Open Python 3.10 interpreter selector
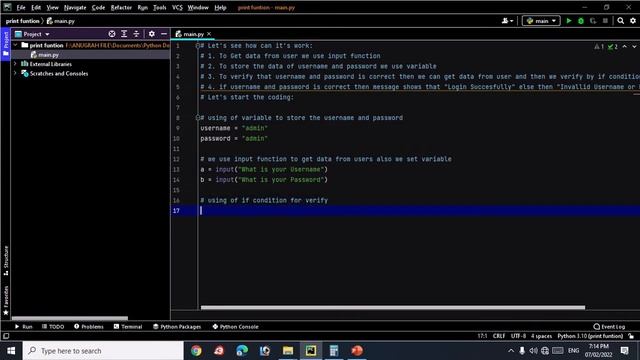Image resolution: width=640 pixels, height=360 pixels. 590,336
